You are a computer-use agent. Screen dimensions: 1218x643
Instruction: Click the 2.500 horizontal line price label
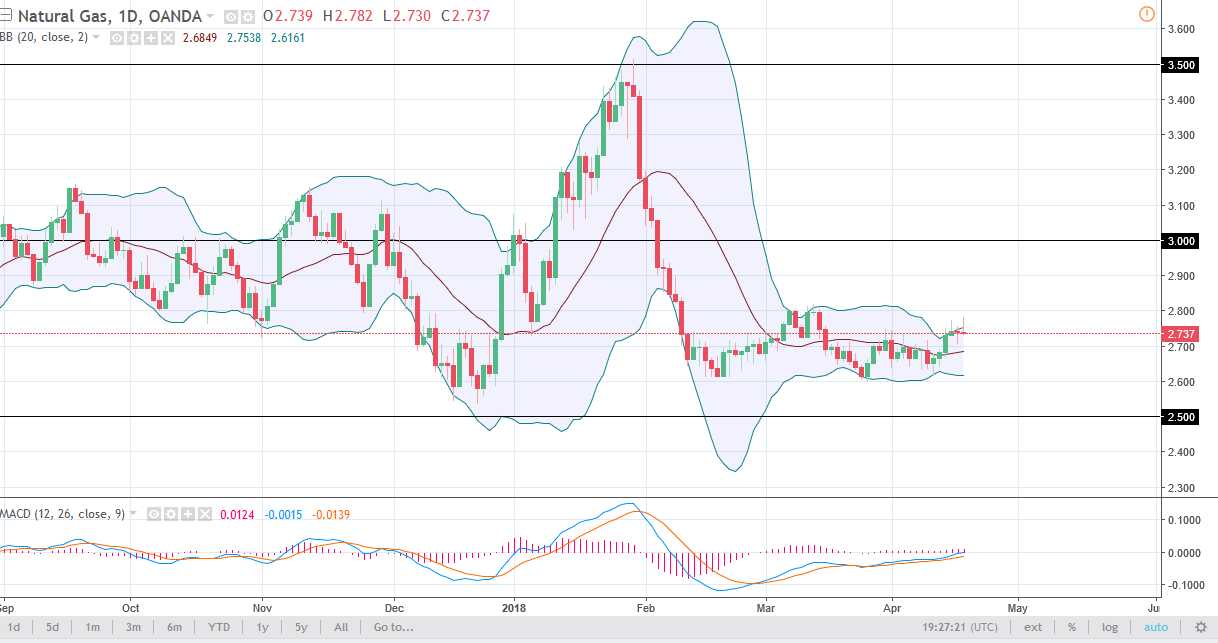tap(1181, 417)
